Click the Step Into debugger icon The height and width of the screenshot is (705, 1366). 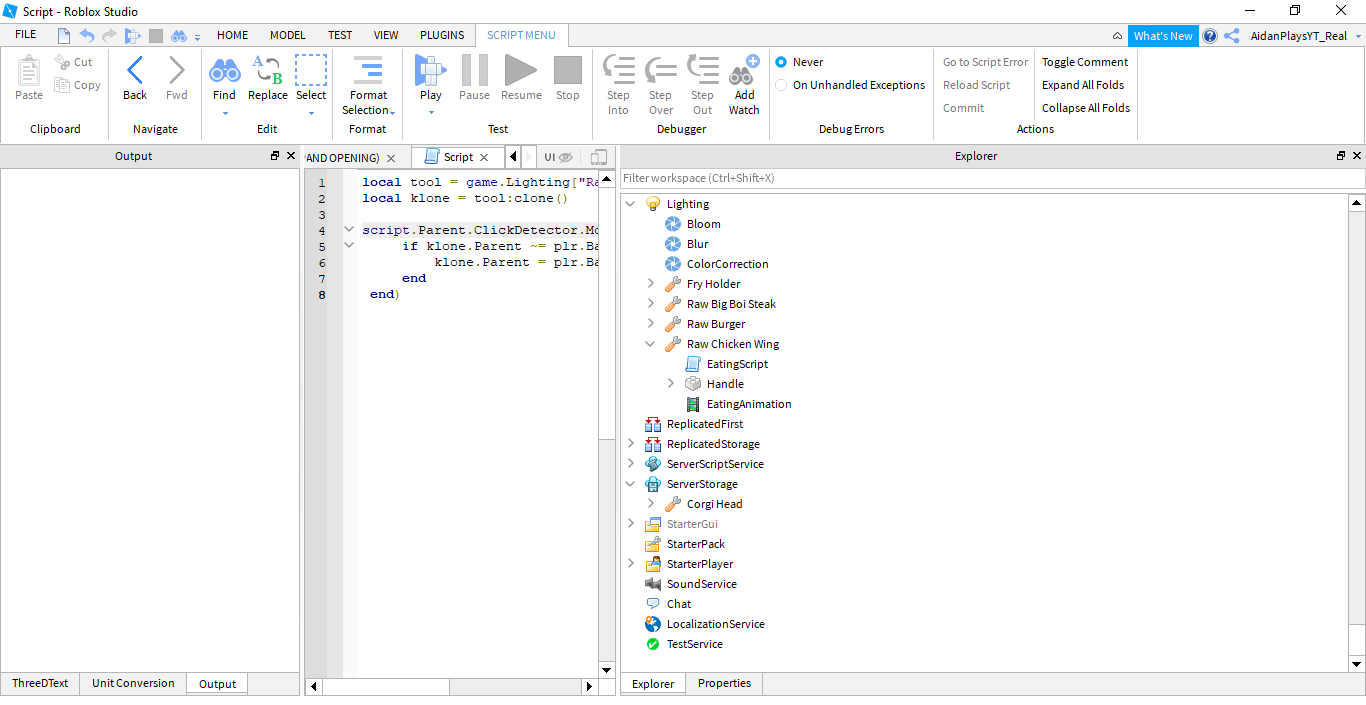(x=618, y=71)
